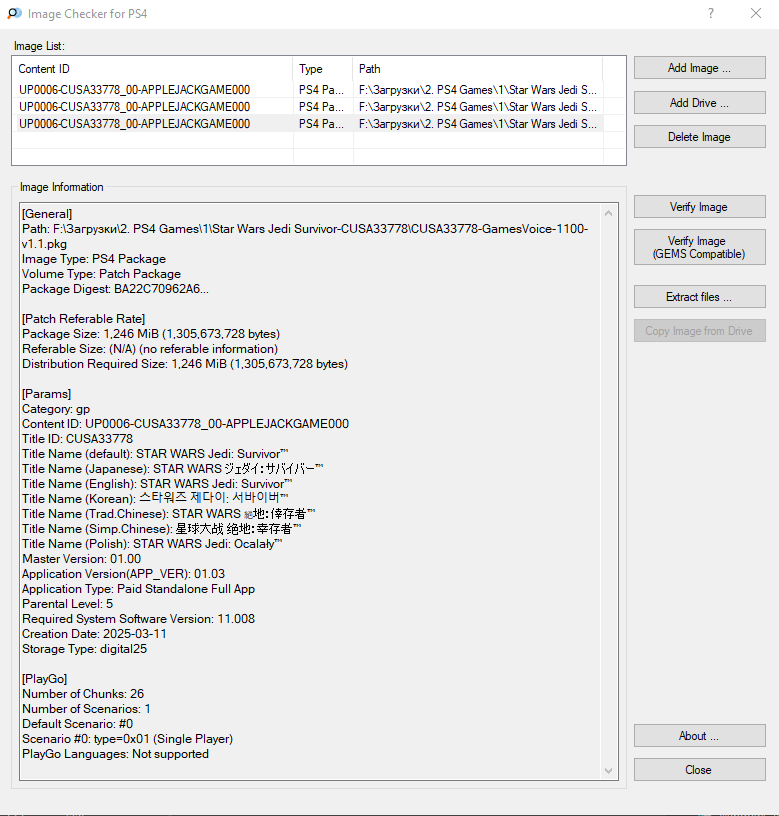This screenshot has width=779, height=816.
Task: Click the Delete Image button
Action: 699,137
